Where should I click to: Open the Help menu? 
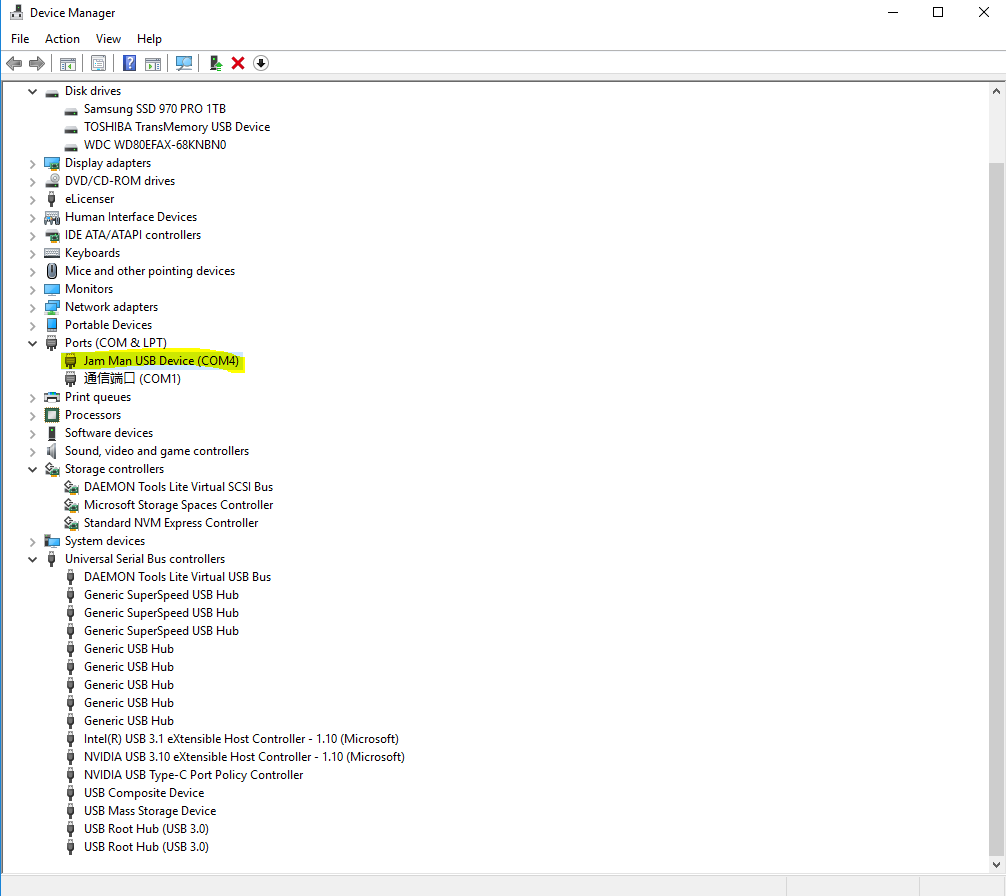coord(149,39)
